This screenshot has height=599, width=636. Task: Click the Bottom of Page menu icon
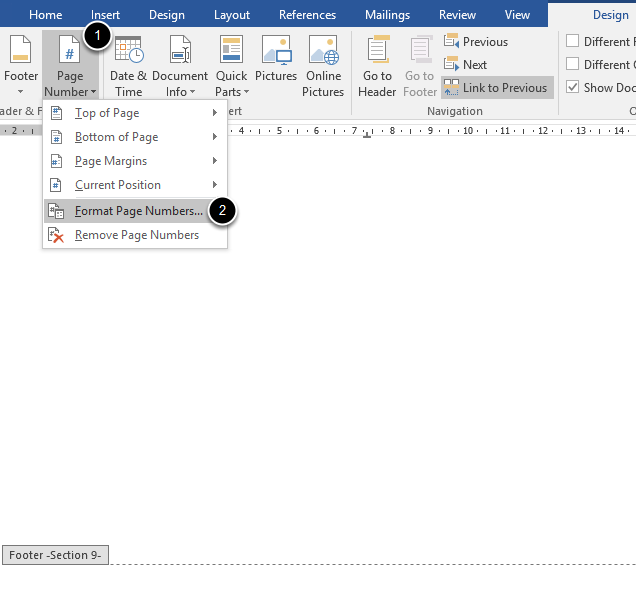[56, 137]
